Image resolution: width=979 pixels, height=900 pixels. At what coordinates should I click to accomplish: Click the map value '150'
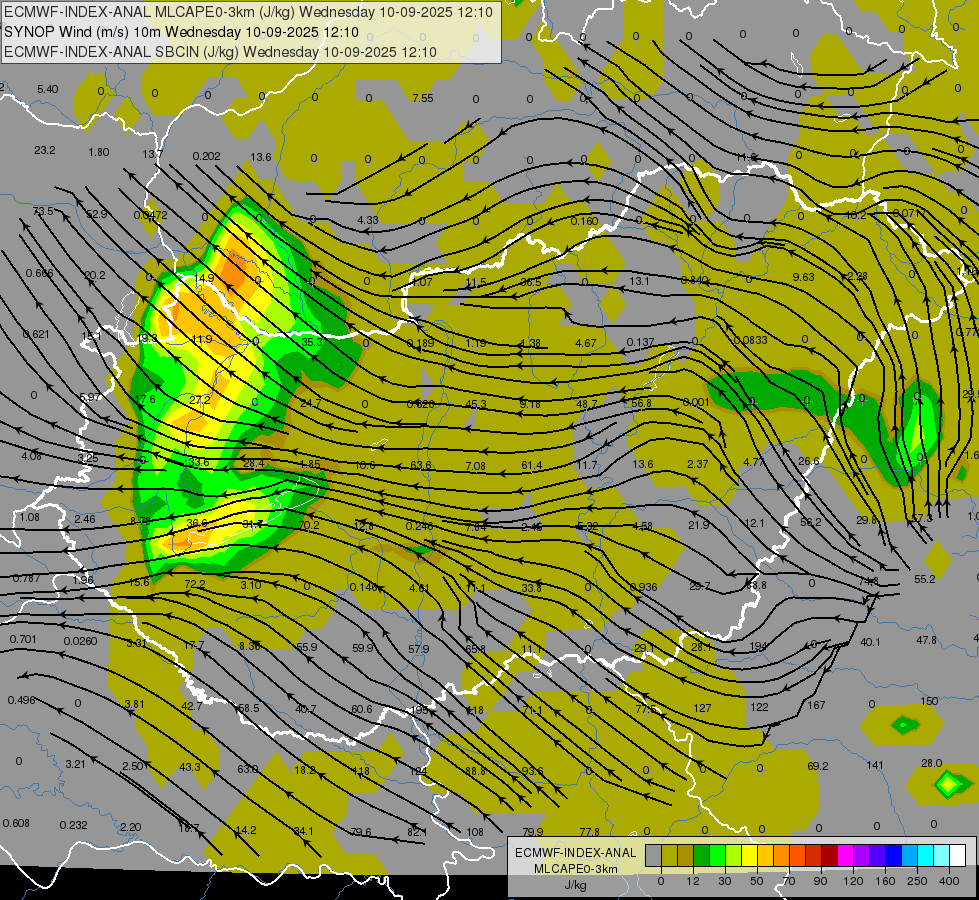930,701
